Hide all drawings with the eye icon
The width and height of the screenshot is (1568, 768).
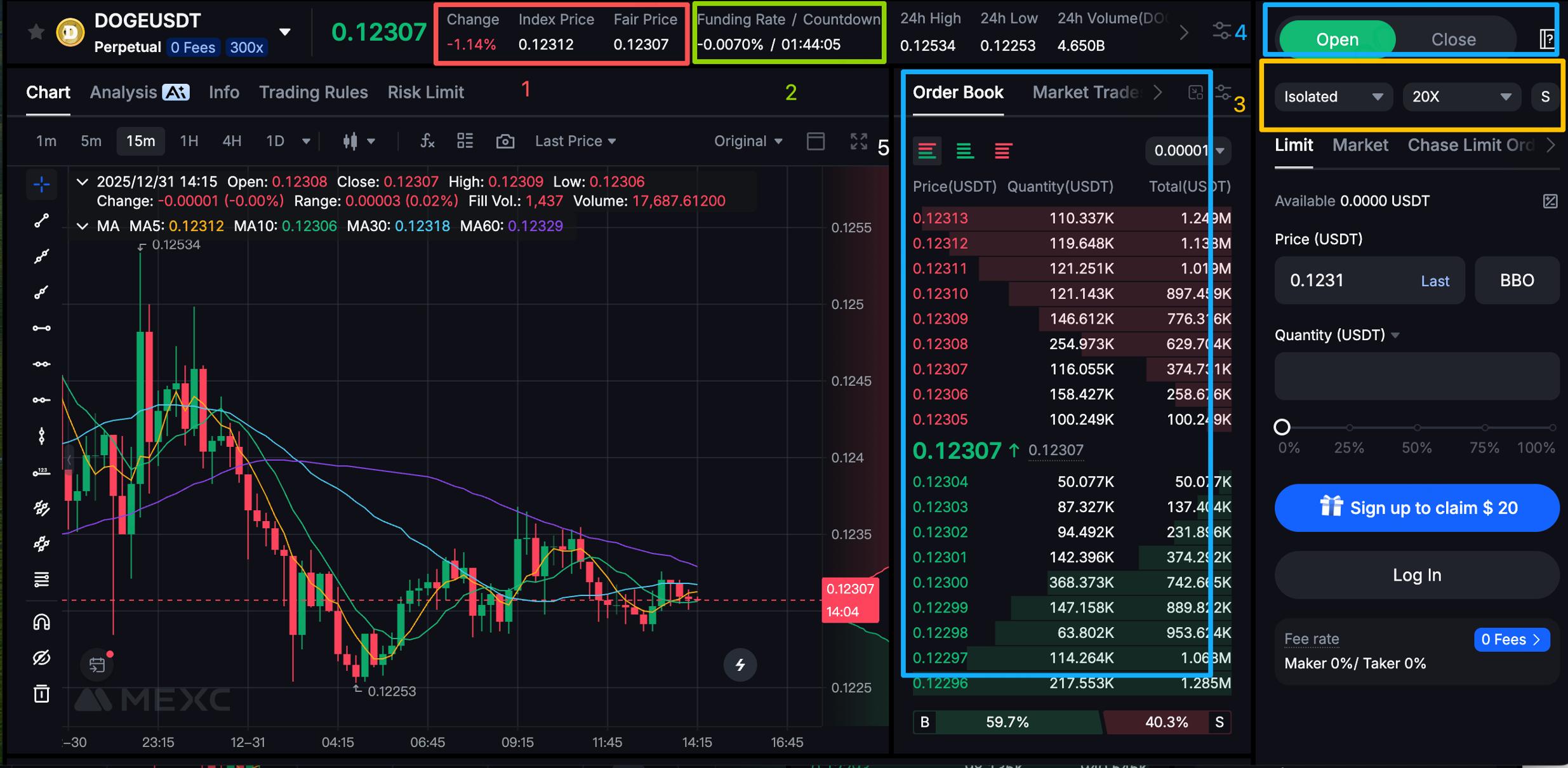pos(42,658)
